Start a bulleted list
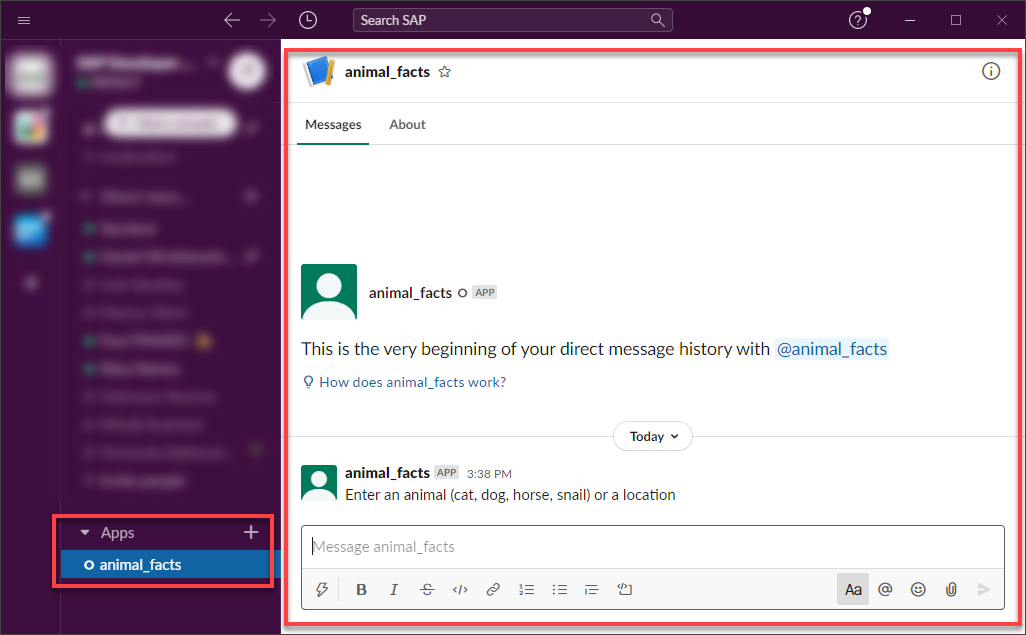Viewport: 1026px width, 635px height. (559, 589)
